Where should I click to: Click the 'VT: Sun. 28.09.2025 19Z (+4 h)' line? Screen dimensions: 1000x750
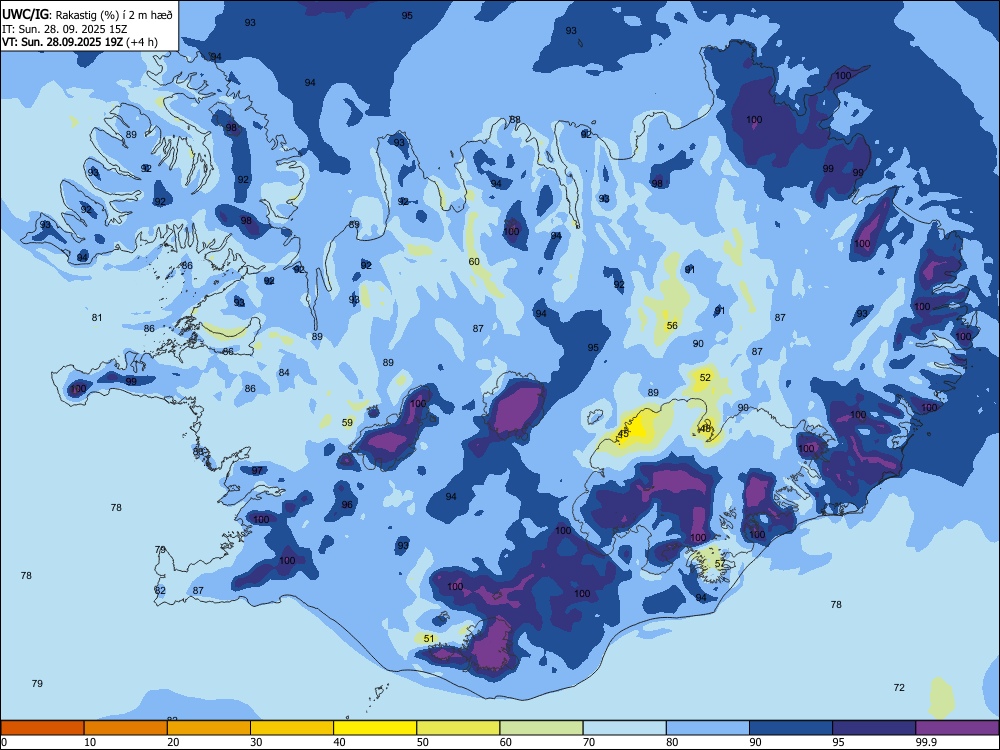click(x=80, y=42)
